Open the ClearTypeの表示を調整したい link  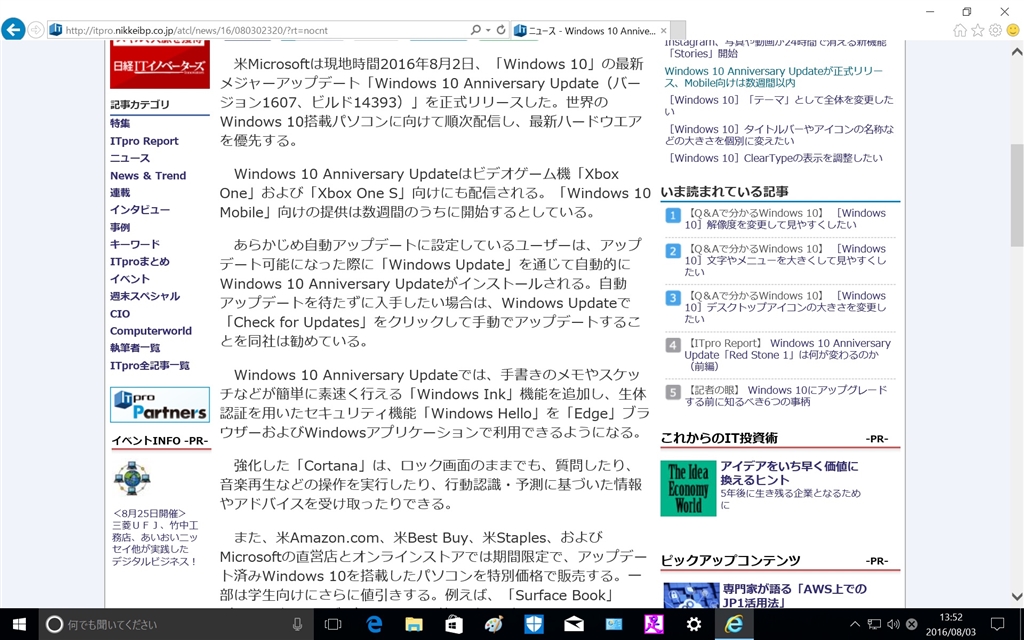coord(774,158)
